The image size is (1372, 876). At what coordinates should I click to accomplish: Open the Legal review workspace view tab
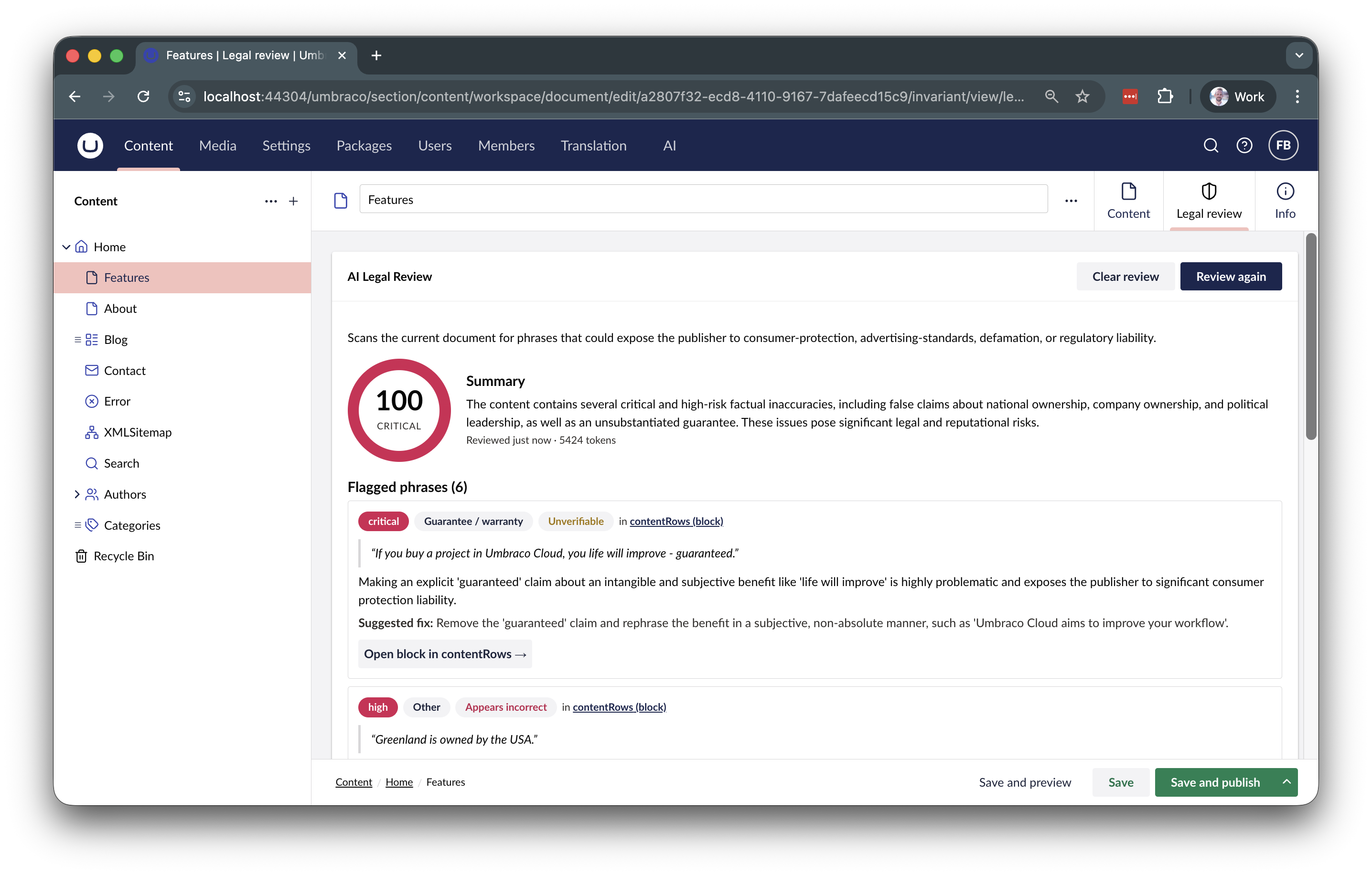1209,201
